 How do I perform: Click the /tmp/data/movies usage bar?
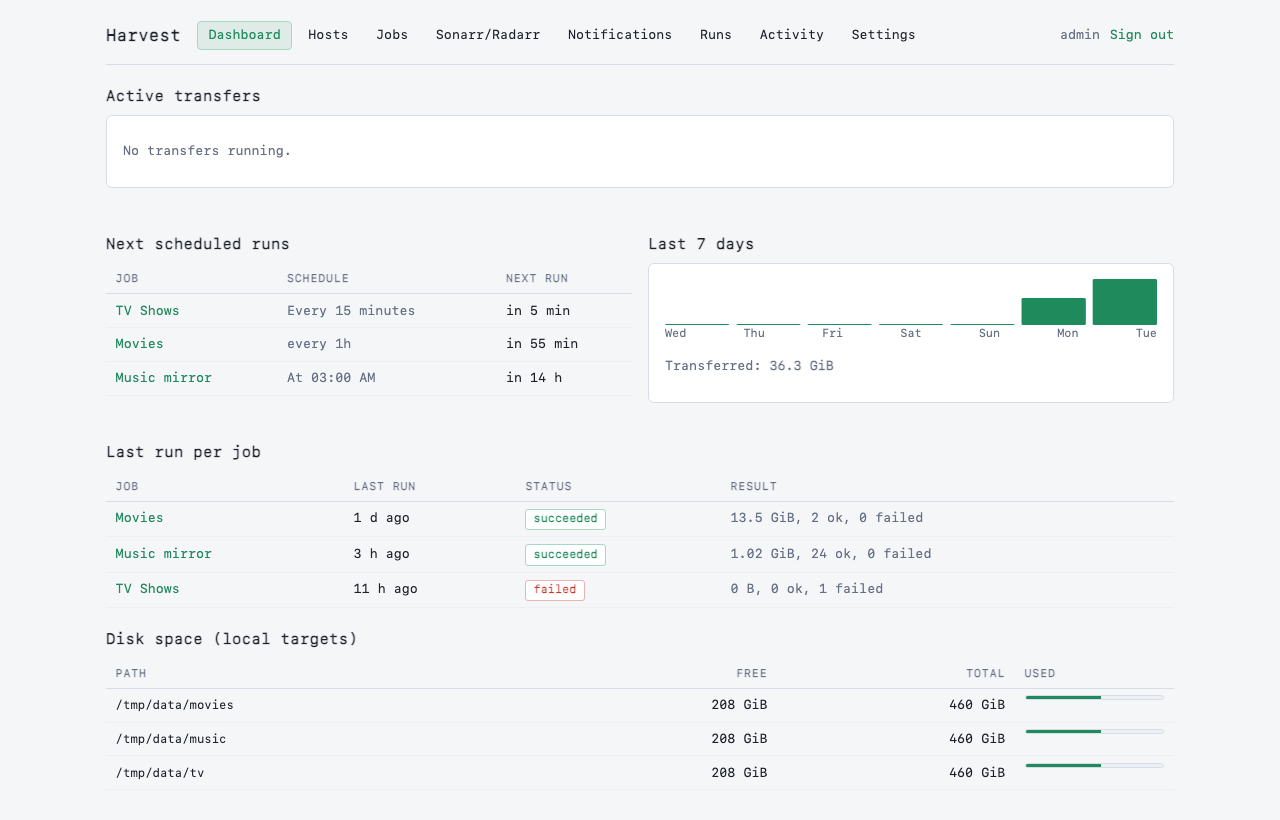tap(1095, 697)
